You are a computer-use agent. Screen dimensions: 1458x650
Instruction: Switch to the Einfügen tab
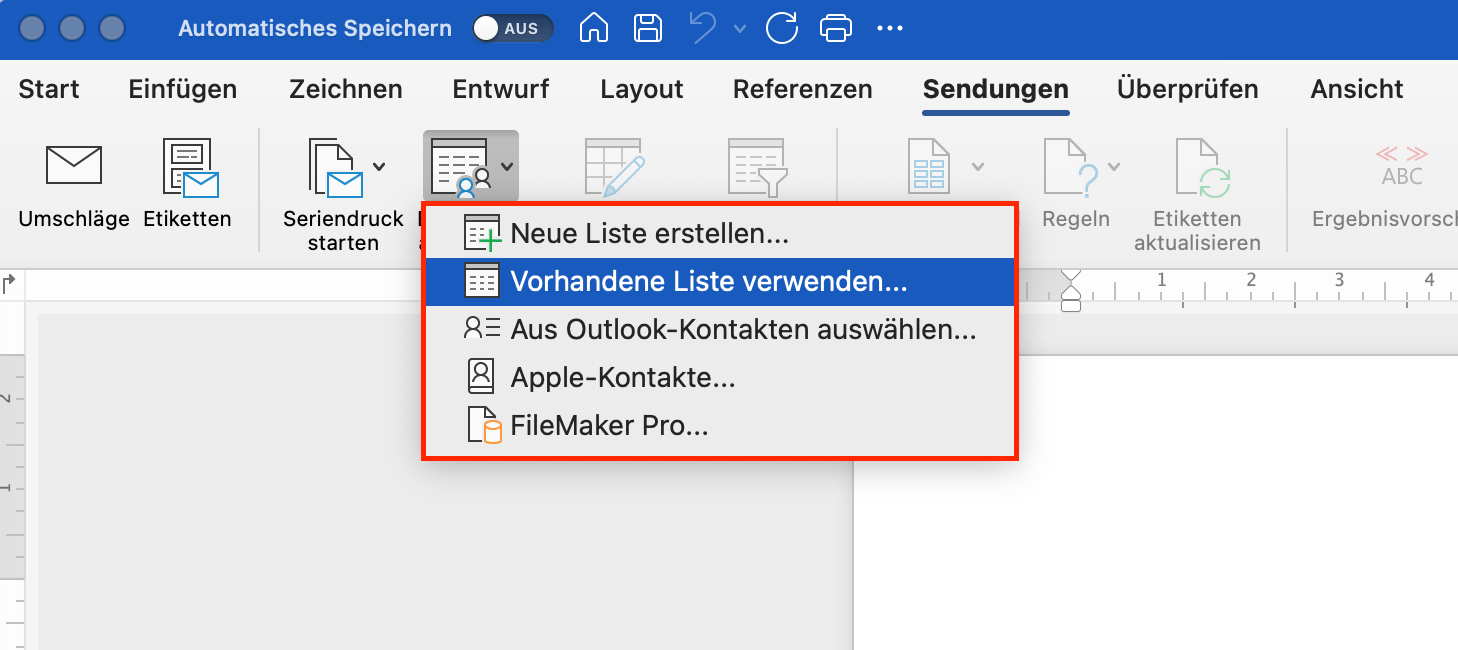point(183,89)
